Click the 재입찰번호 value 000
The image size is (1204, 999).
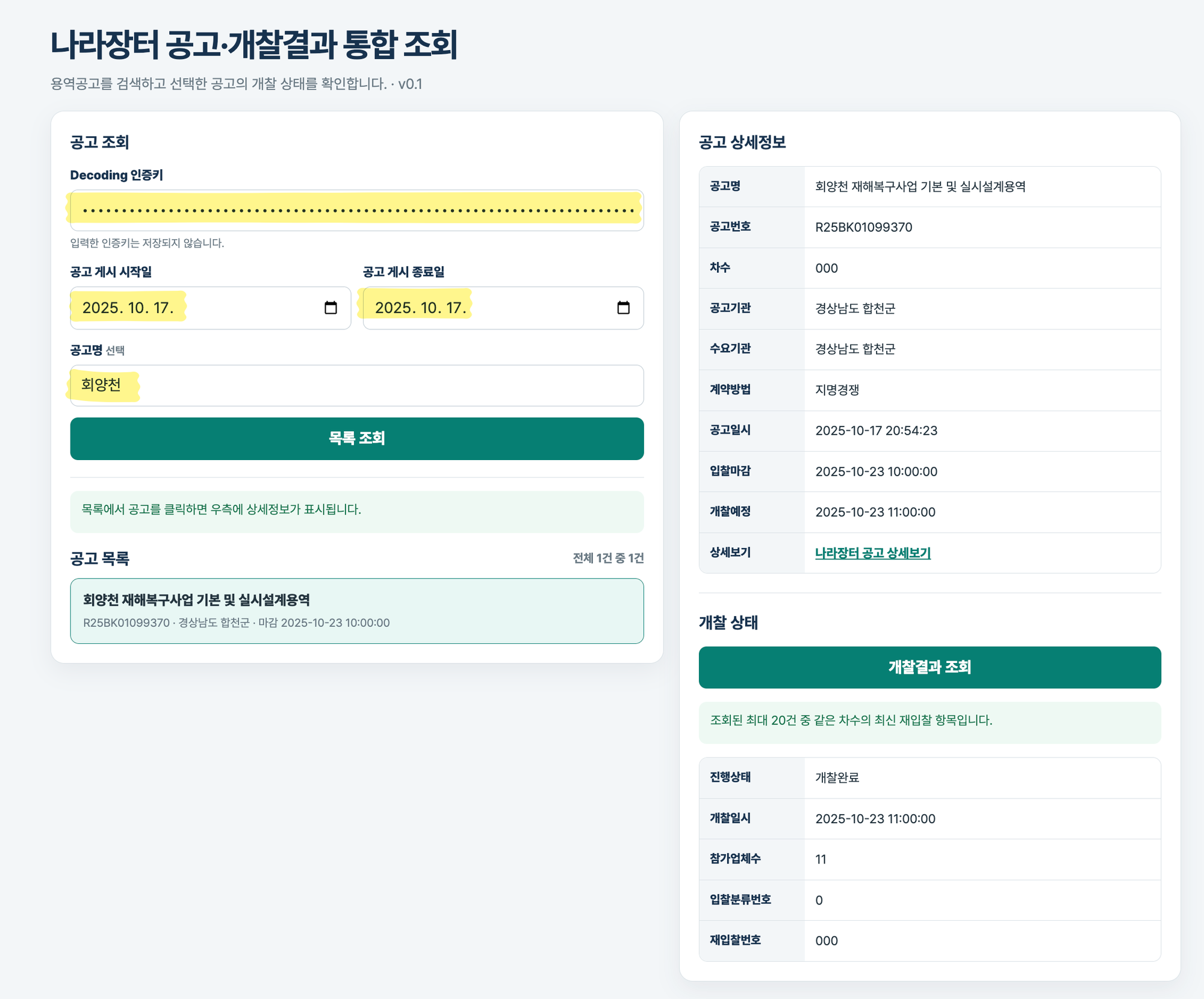(x=827, y=941)
